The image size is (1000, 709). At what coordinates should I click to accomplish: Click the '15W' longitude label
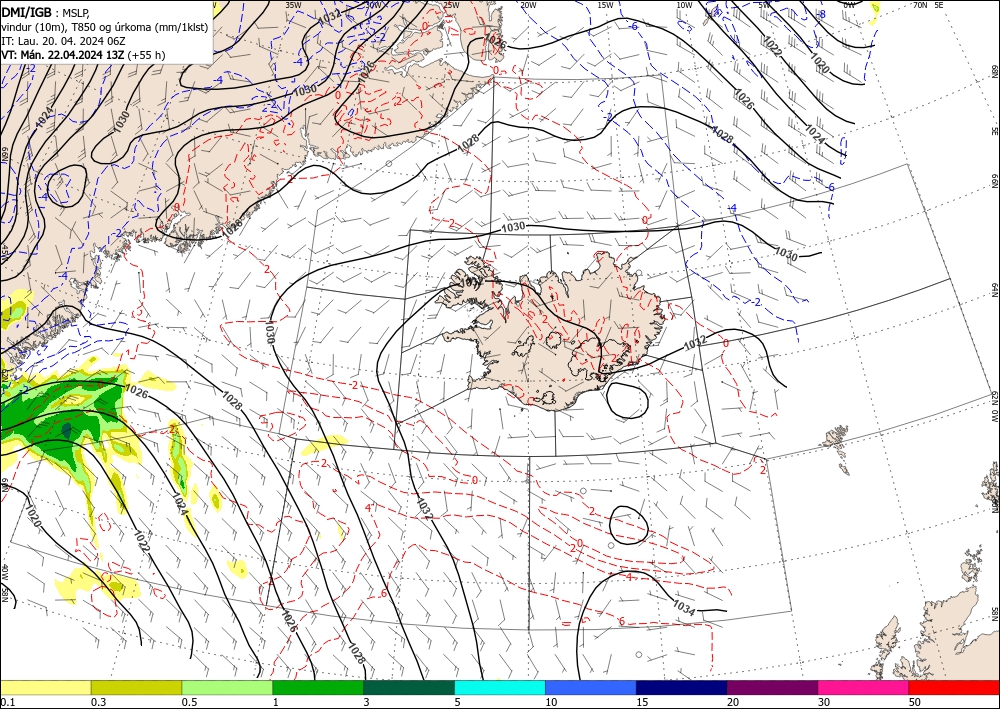605,5
